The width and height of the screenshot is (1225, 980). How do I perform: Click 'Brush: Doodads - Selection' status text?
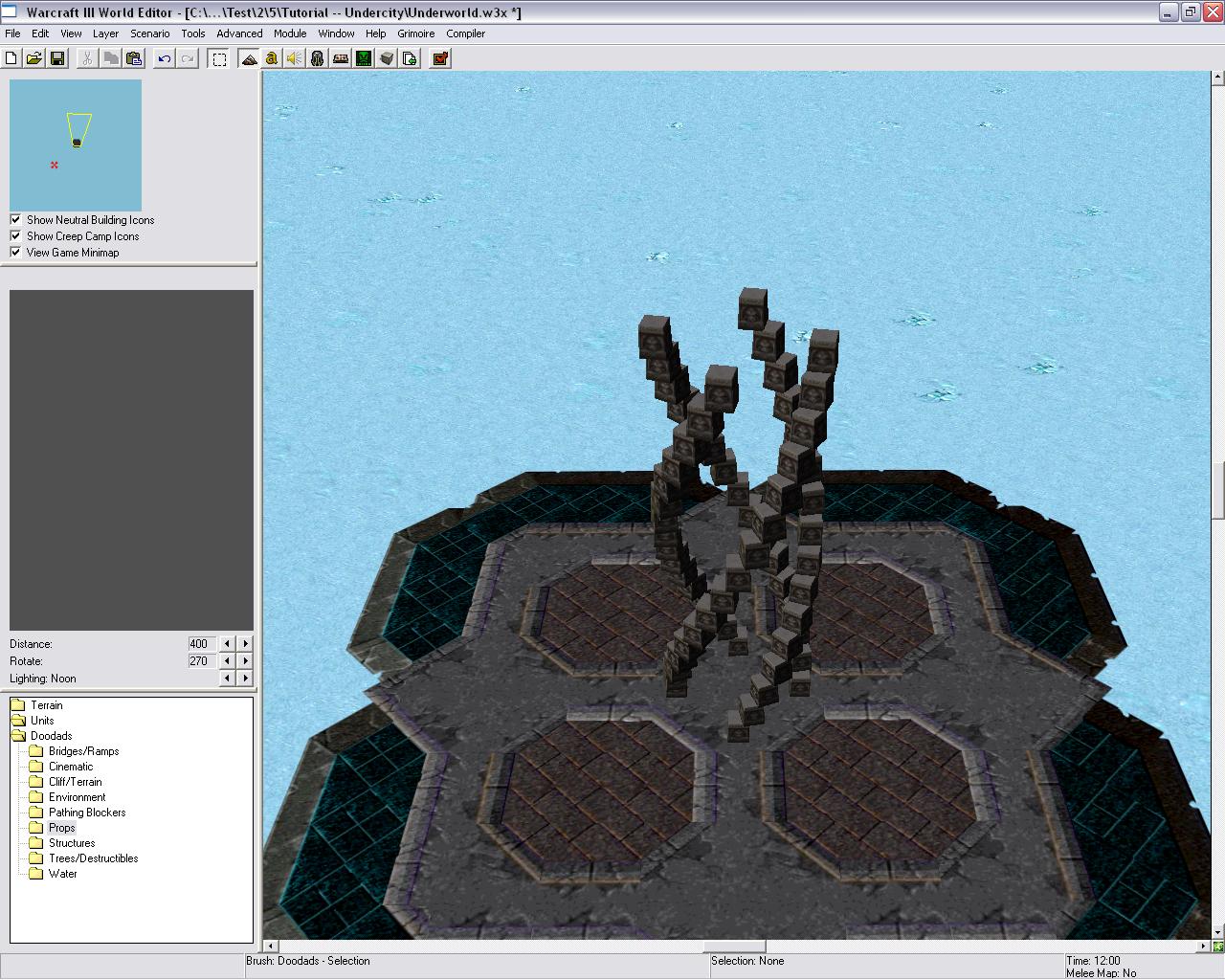(x=308, y=961)
